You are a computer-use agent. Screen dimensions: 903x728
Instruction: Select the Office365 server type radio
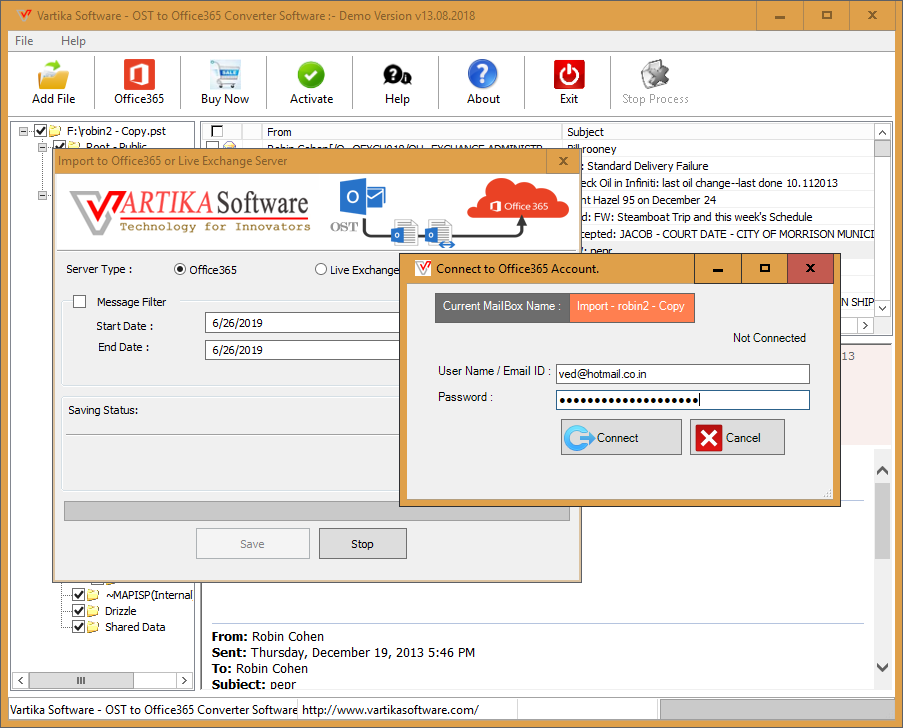click(180, 270)
